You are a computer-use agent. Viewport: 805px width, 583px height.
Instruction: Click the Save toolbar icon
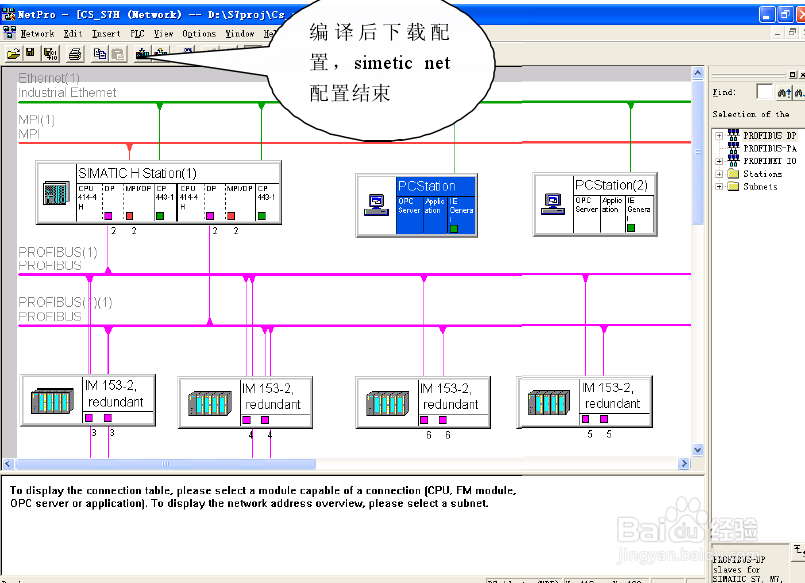29,53
